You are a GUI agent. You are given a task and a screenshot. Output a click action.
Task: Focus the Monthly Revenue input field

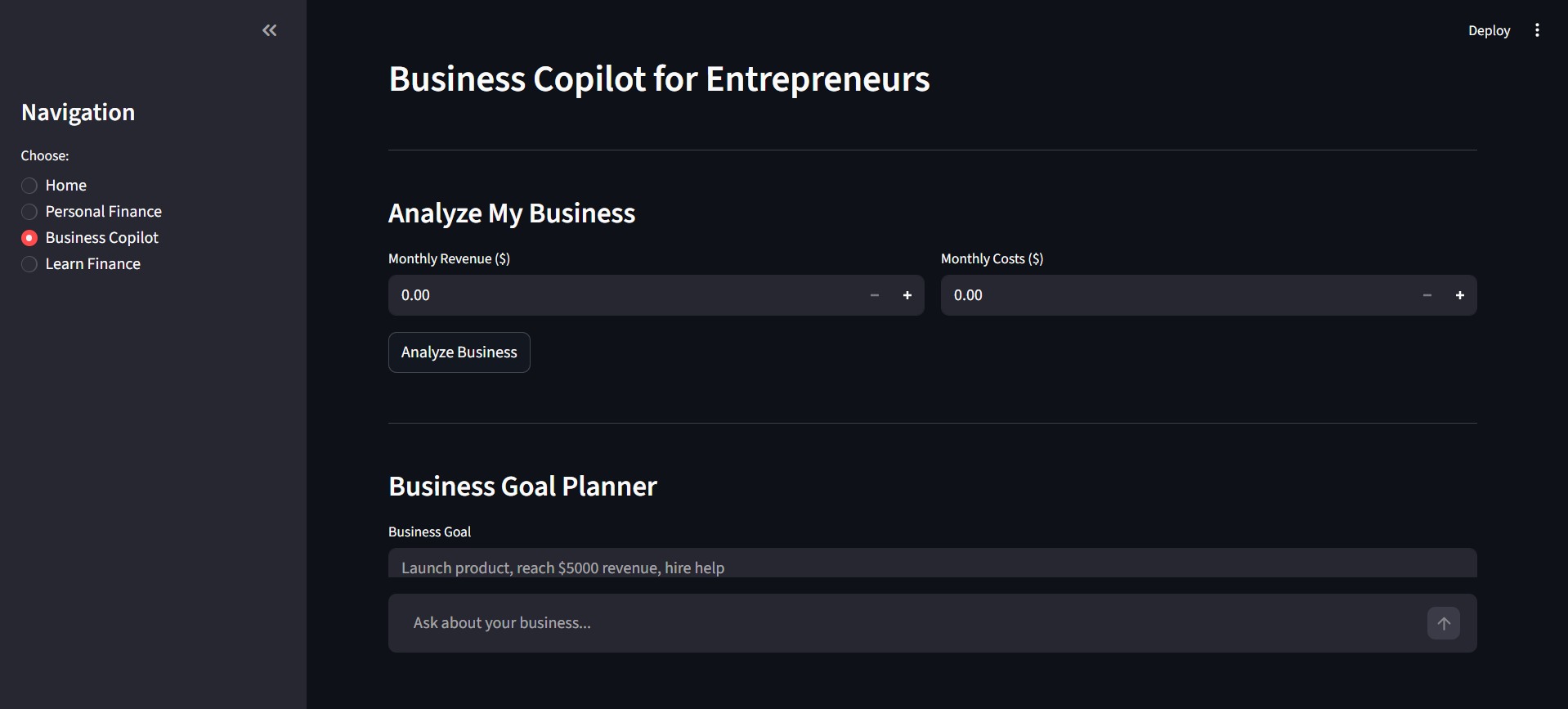(621, 295)
